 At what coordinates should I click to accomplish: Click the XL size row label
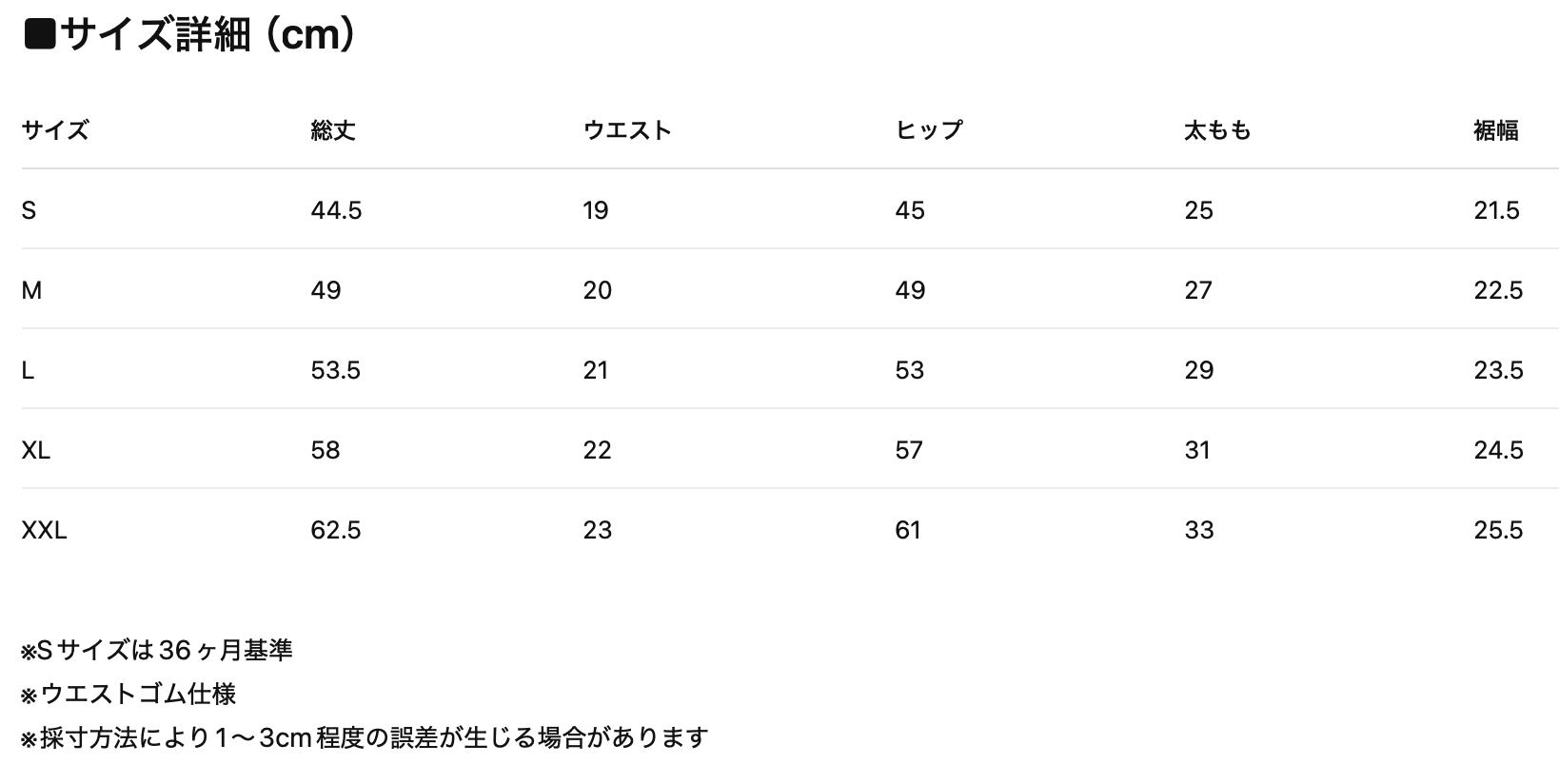click(x=35, y=450)
